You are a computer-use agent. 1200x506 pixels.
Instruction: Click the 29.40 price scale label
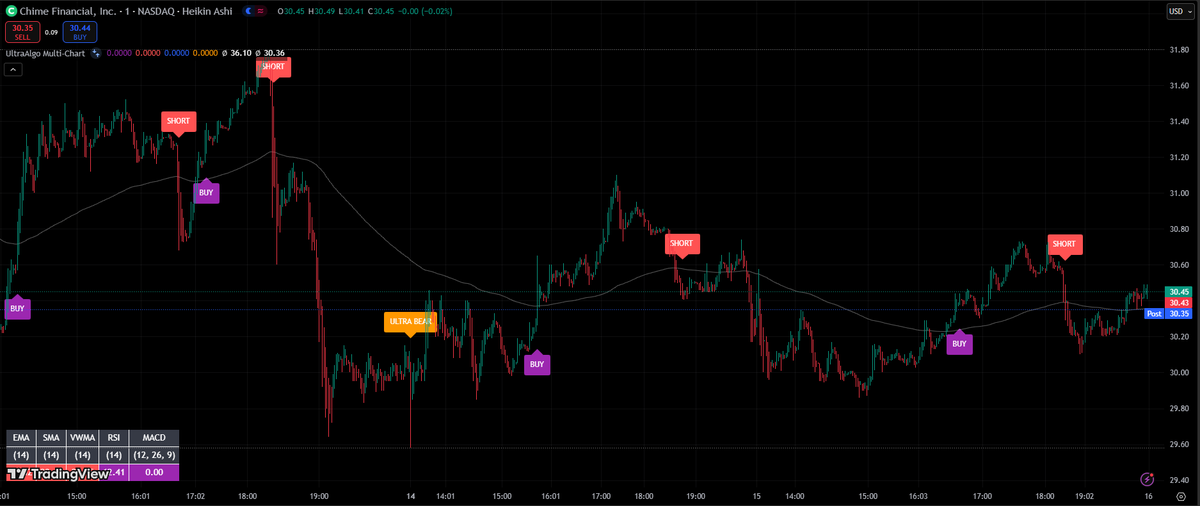[1177, 480]
